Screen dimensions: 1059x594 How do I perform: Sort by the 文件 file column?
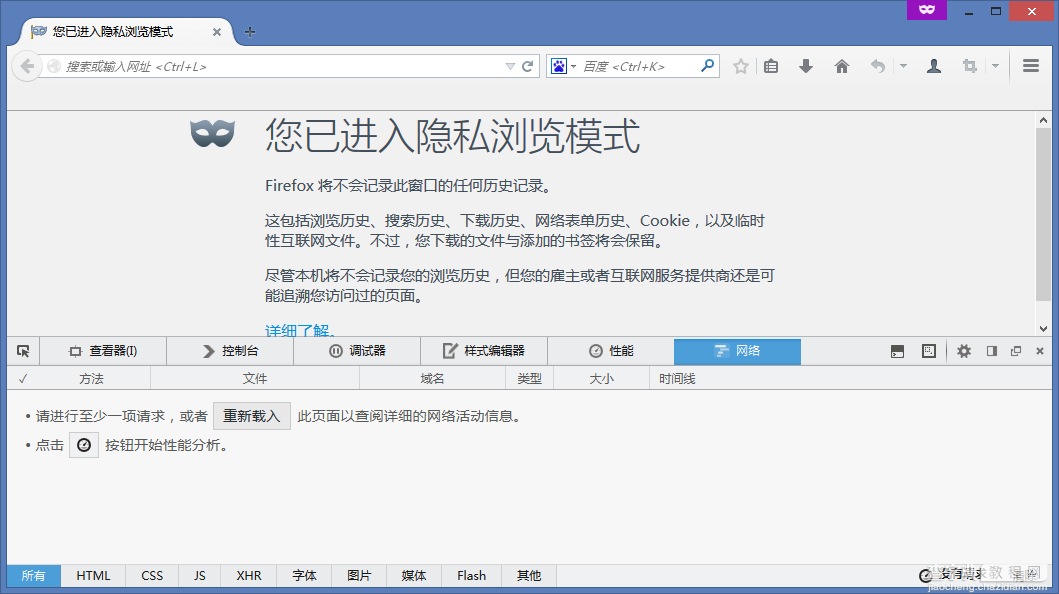point(255,379)
